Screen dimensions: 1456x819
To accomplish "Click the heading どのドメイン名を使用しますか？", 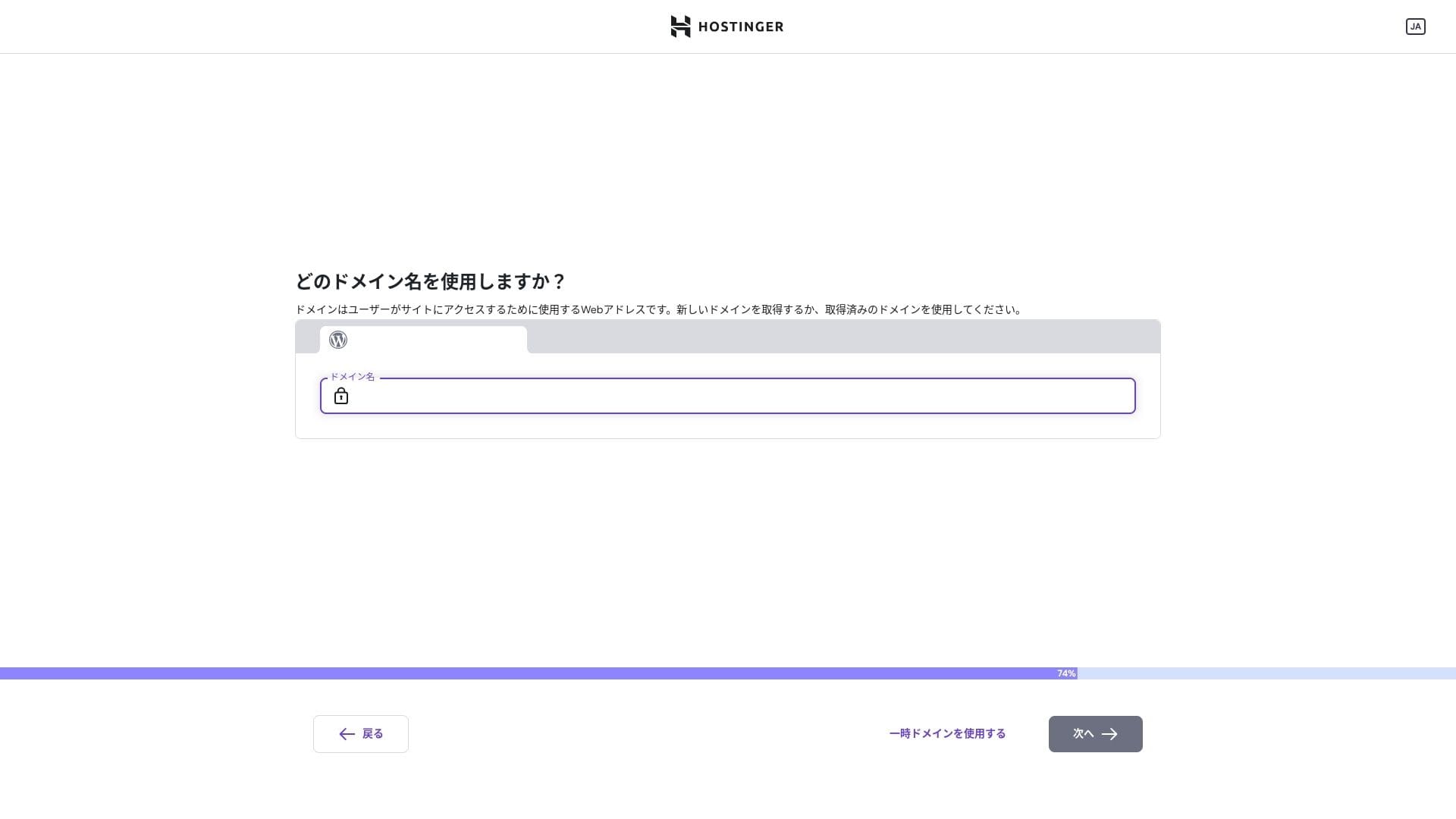I will 430,281.
